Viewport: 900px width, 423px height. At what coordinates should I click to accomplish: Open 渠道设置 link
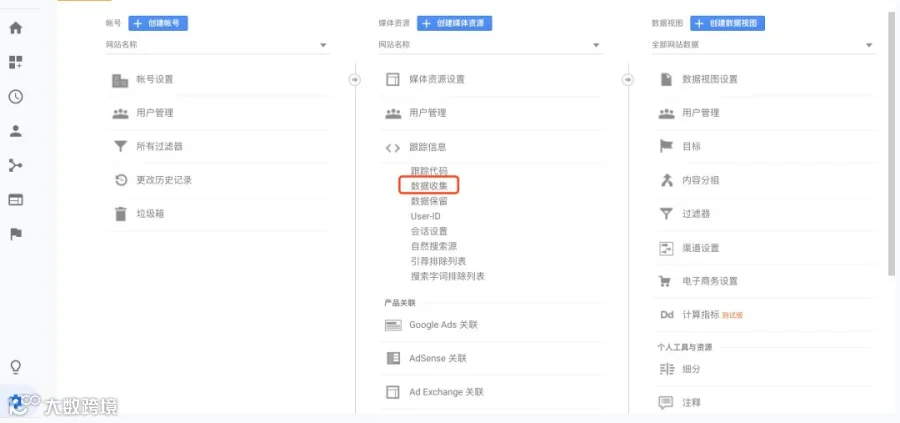pyautogui.click(x=700, y=248)
